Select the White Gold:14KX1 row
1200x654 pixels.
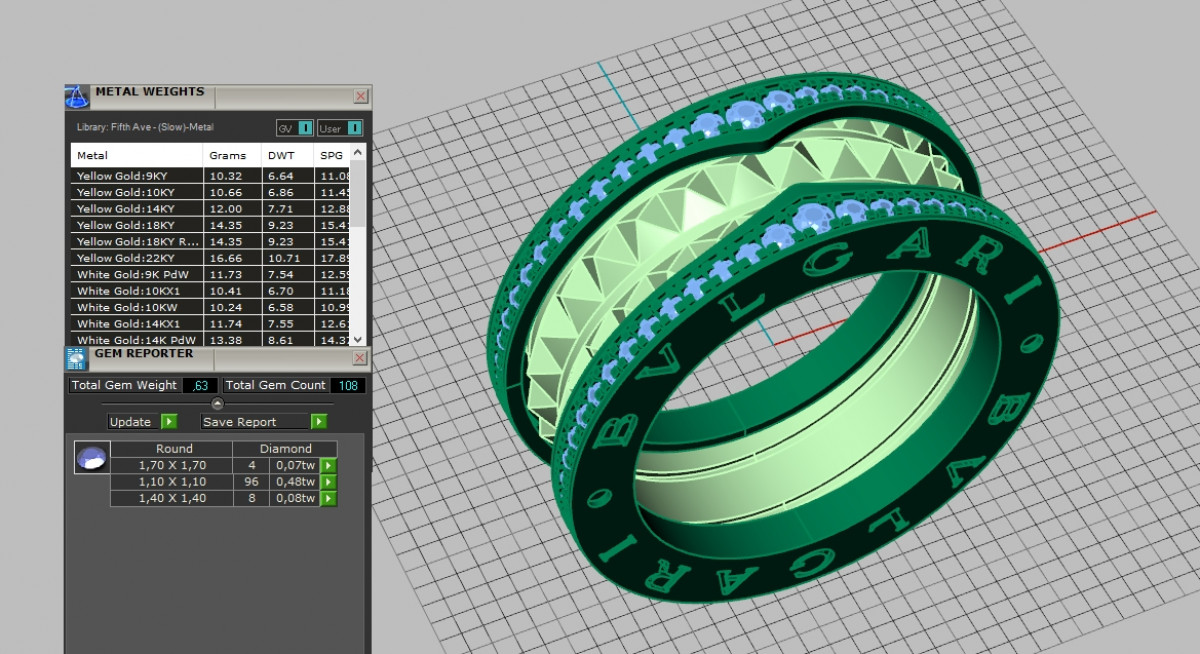[136, 323]
